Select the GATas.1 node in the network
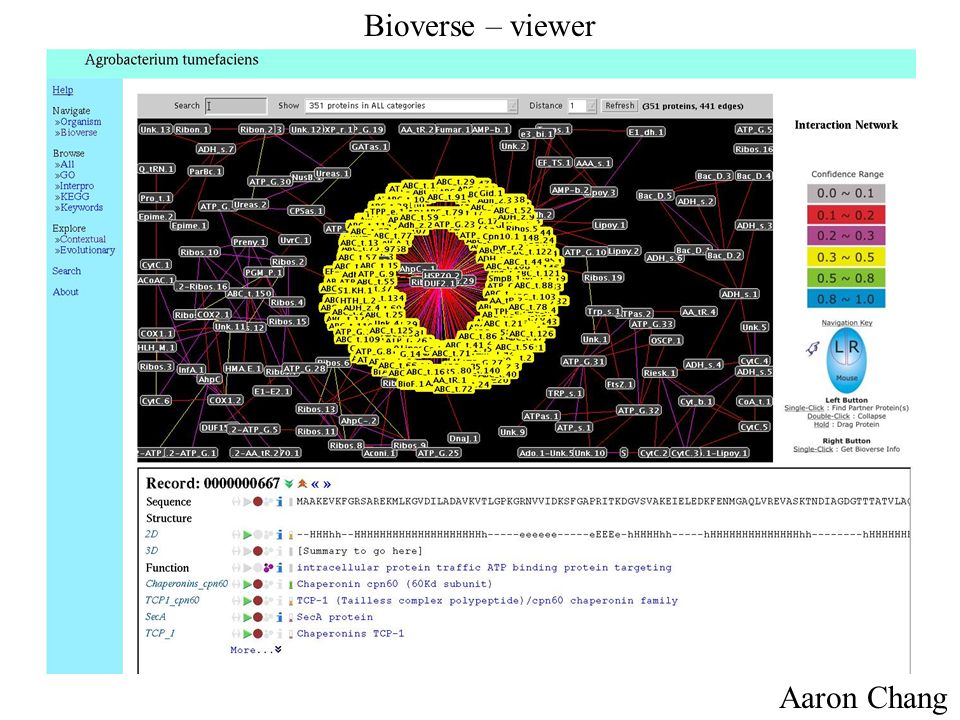This screenshot has width=960, height=720. 369,147
